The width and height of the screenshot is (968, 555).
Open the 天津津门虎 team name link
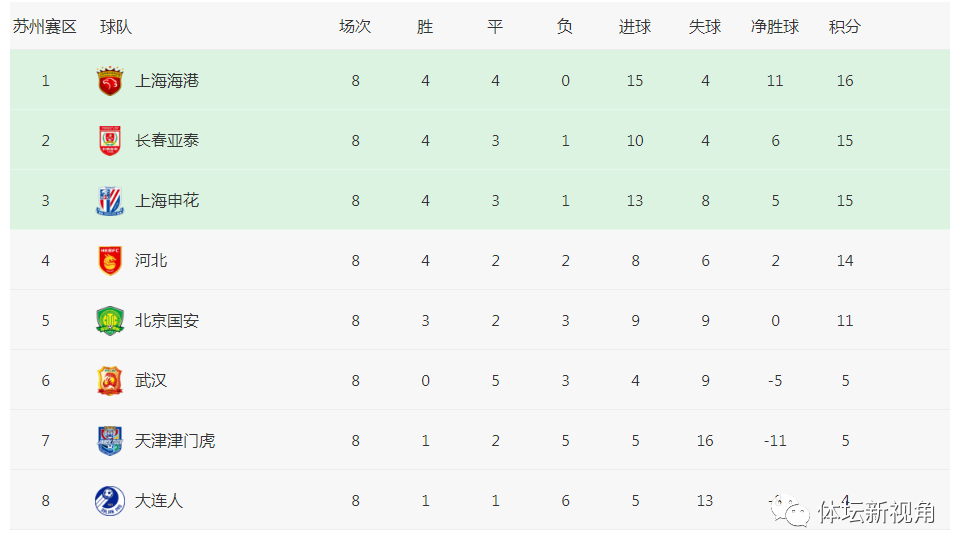175,440
